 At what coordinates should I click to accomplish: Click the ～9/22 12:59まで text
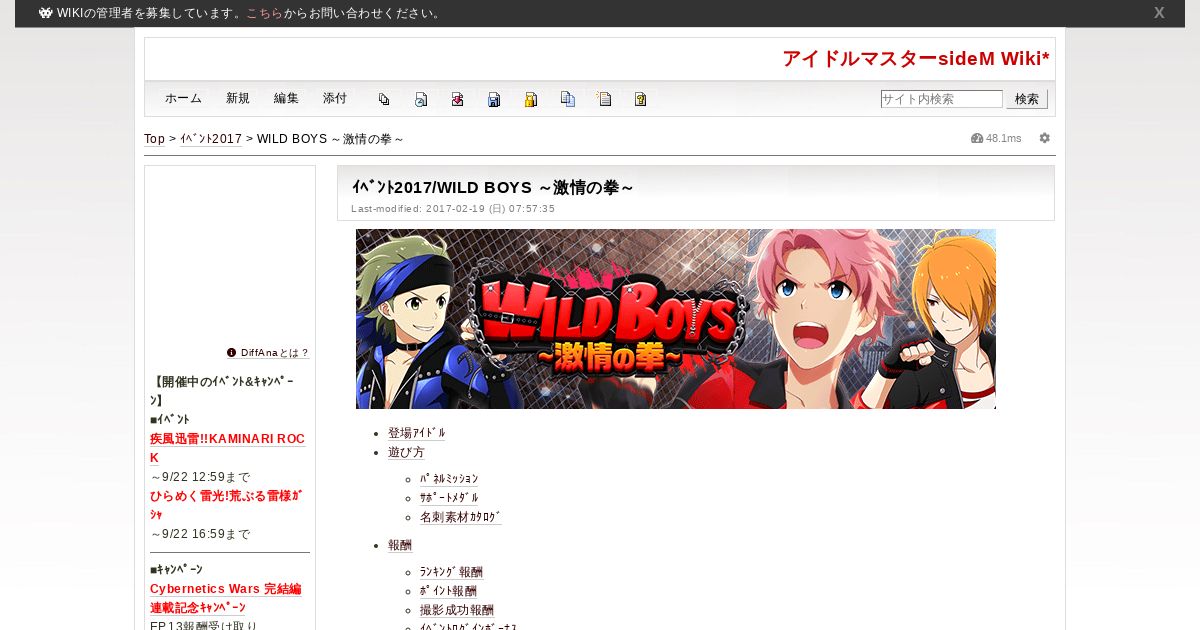[200, 477]
